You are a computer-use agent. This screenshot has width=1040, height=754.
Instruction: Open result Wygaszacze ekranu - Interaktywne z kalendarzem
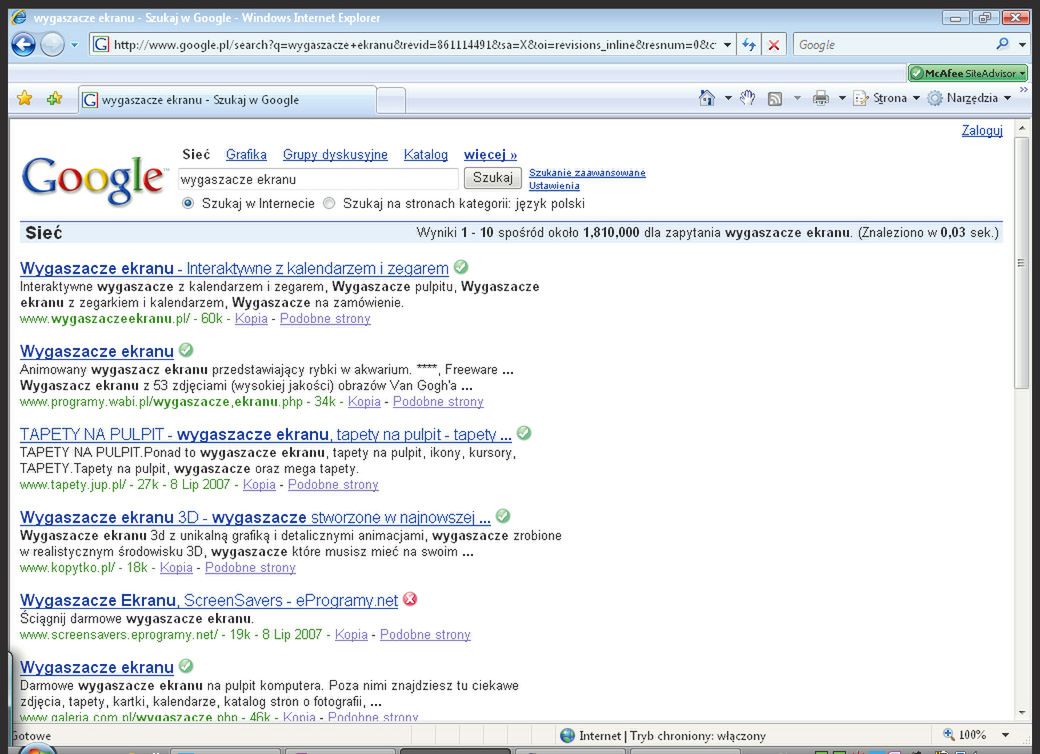tap(234, 268)
